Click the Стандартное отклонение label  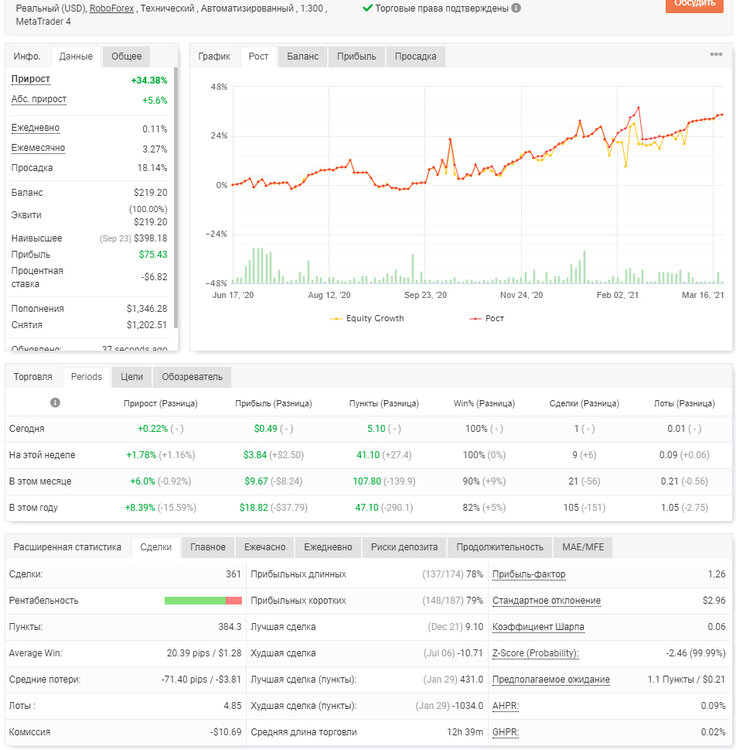tap(546, 601)
